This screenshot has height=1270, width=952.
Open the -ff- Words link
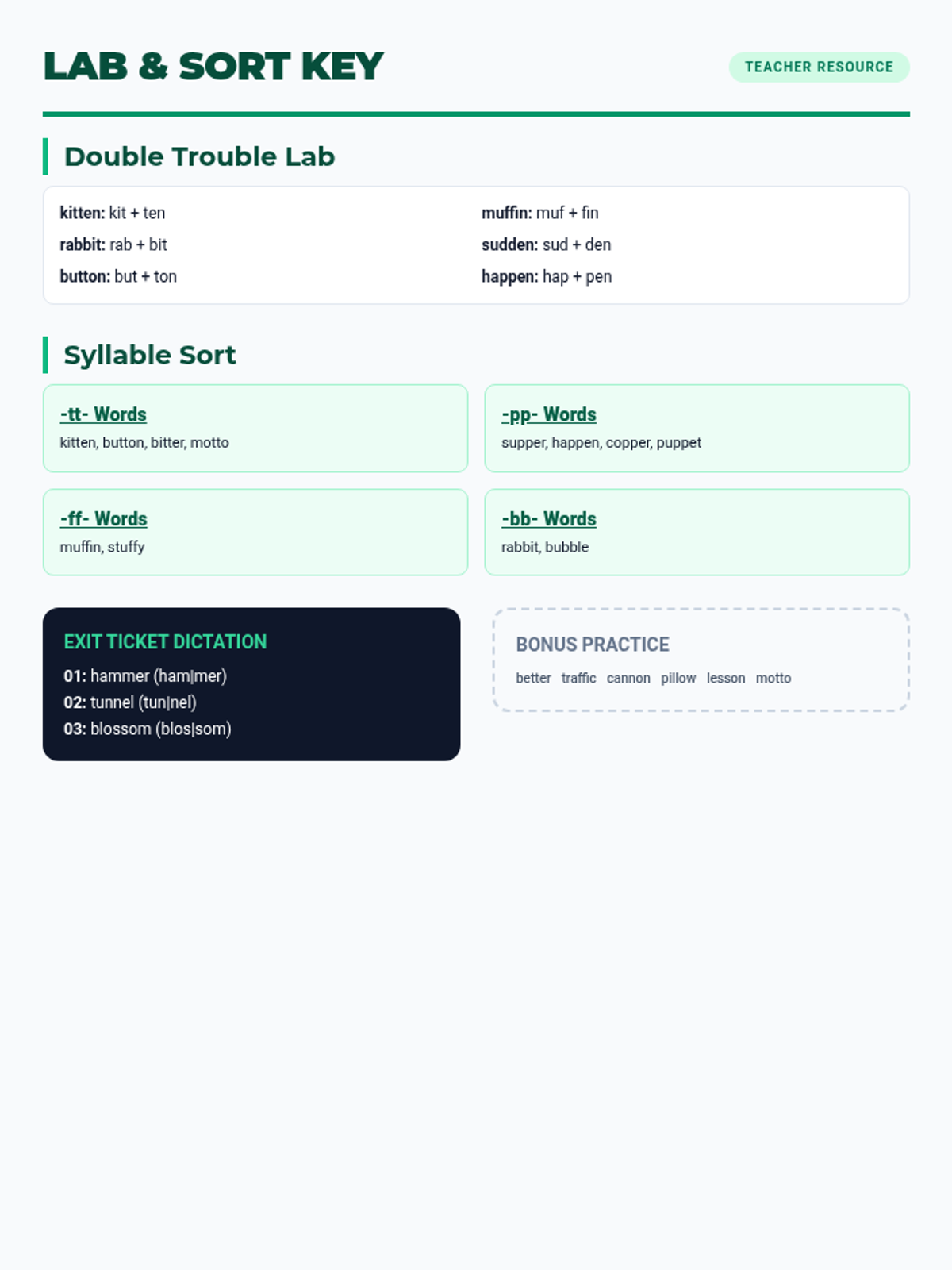(x=104, y=518)
